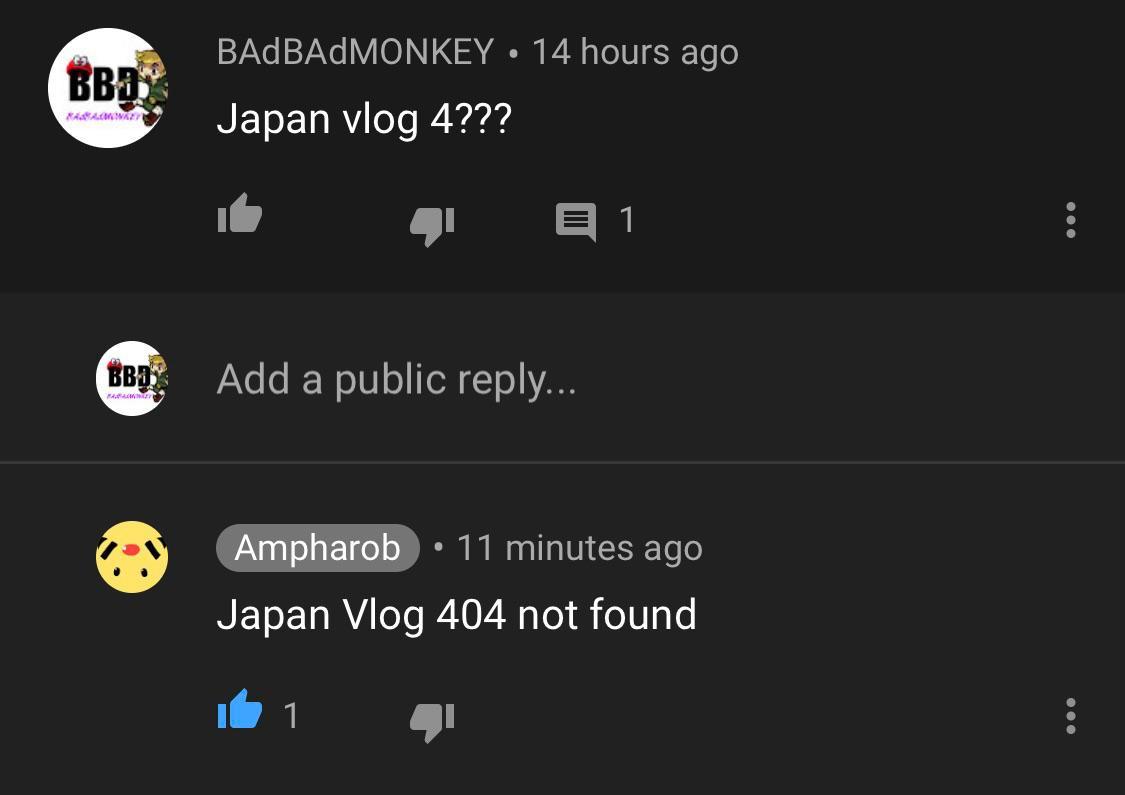
Task: Tap the divider line below the reply box
Action: pyautogui.click(x=562, y=463)
